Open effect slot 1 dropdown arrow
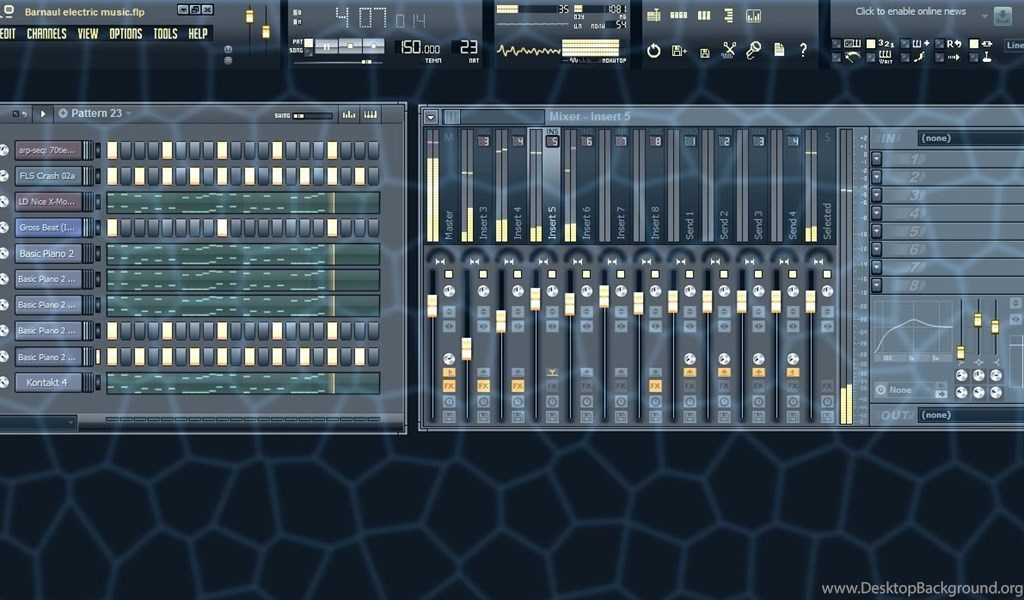 point(876,159)
